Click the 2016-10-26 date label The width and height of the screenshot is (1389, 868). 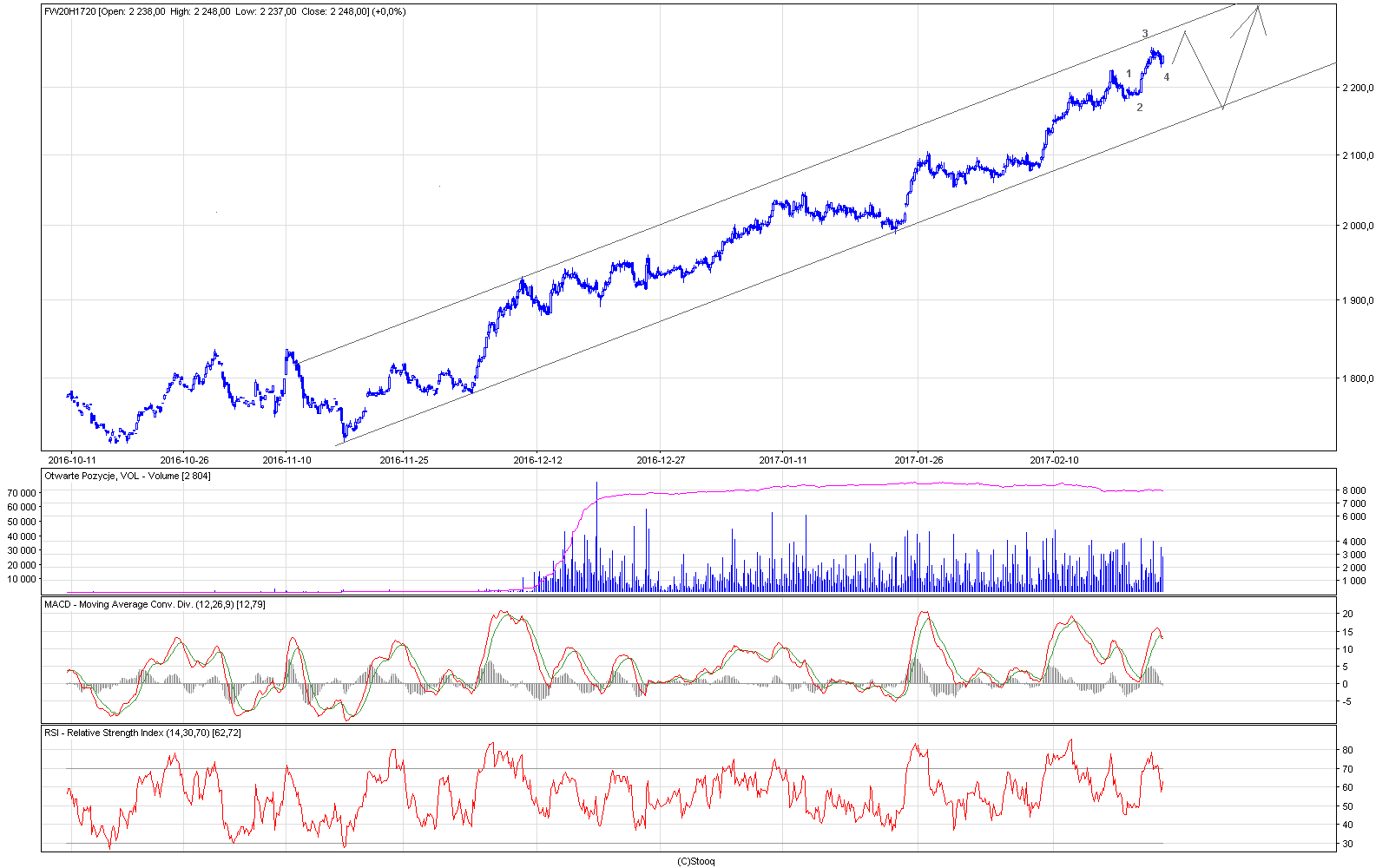coord(185,460)
